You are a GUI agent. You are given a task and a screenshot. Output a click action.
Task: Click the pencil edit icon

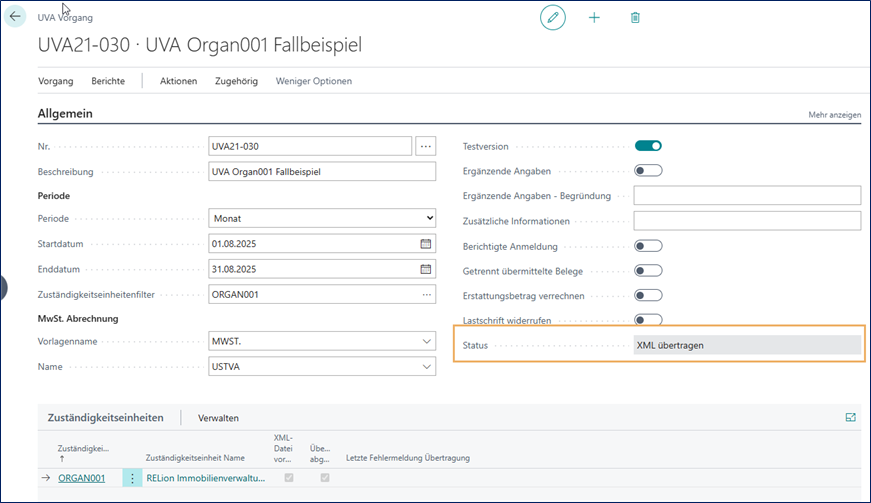[x=553, y=18]
